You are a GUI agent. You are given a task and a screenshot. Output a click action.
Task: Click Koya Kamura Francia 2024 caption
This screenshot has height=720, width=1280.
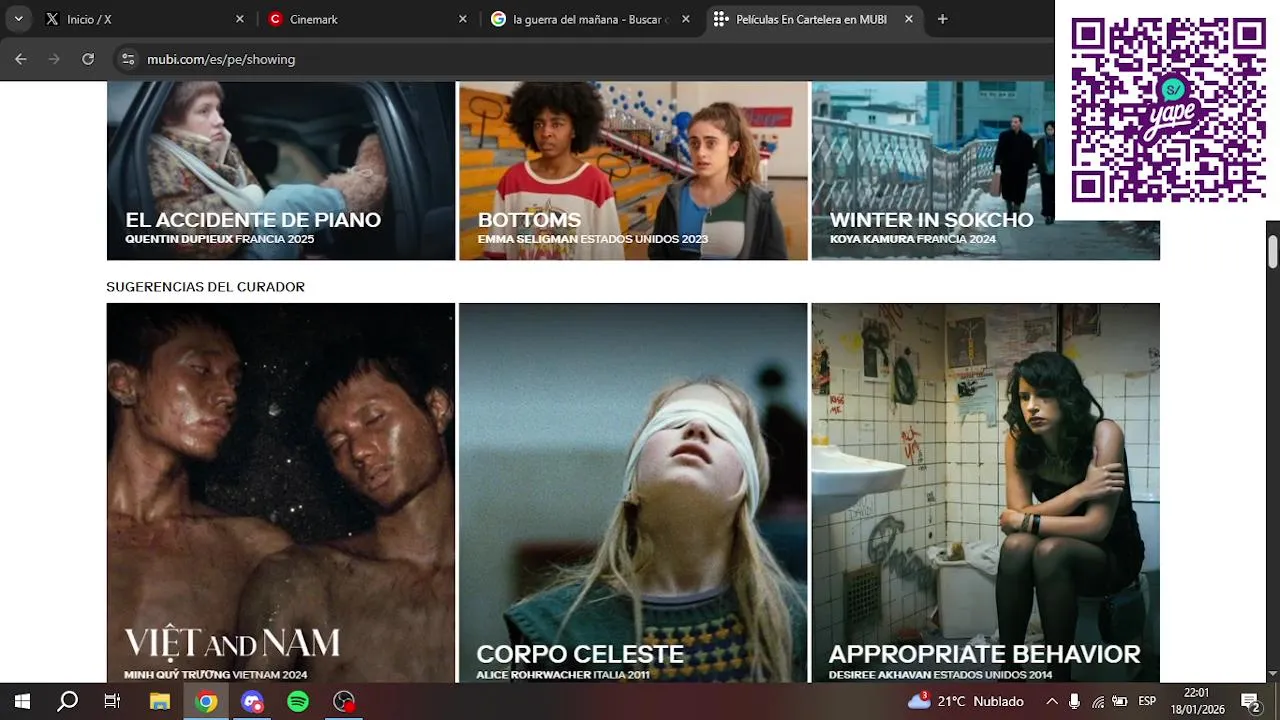(913, 239)
